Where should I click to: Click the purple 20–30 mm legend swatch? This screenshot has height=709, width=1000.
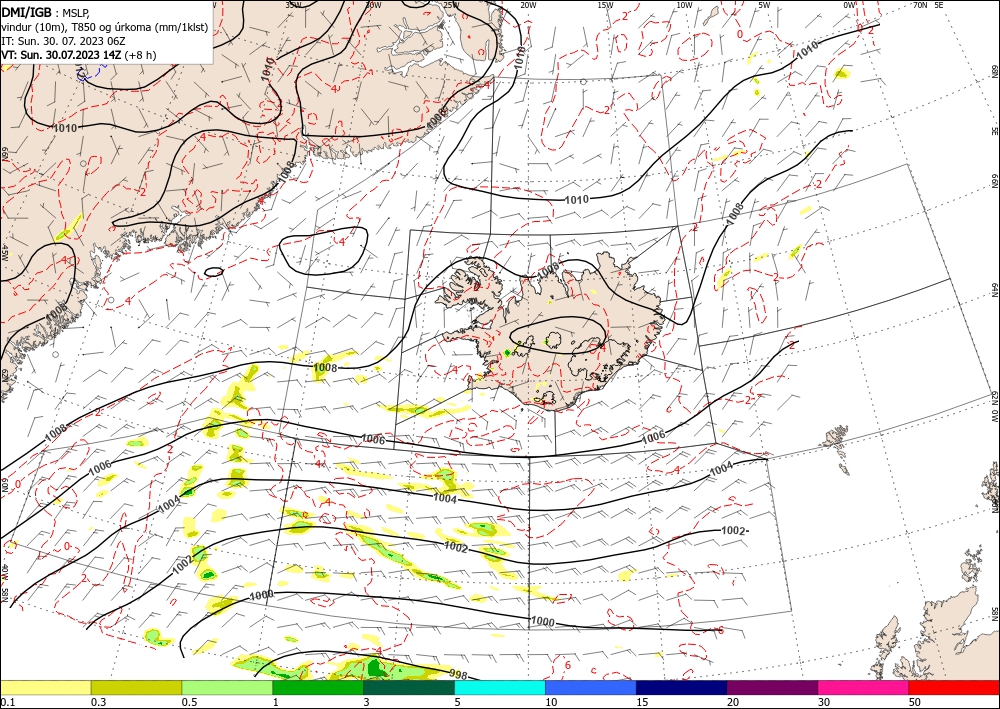(772, 687)
